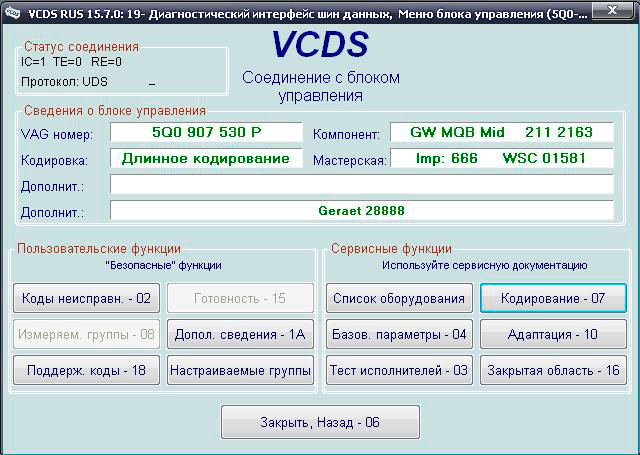The width and height of the screenshot is (640, 455).
Task: Click the VAG номер field '5Q0 907 530 P'
Action: (206, 133)
